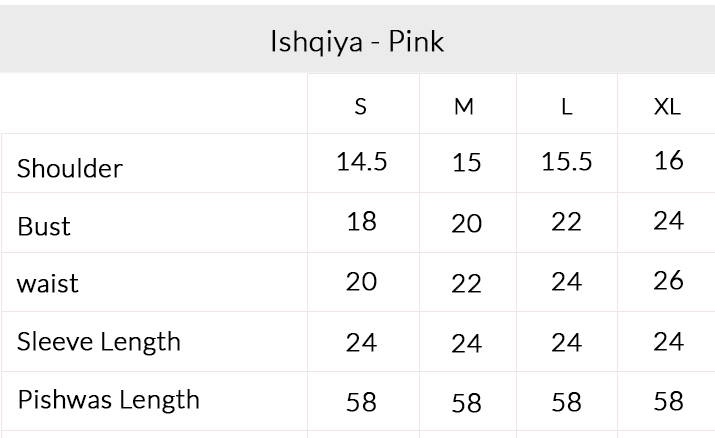Viewport: 715px width, 438px height.
Task: Click the Shoulder row label
Action: coord(69,168)
